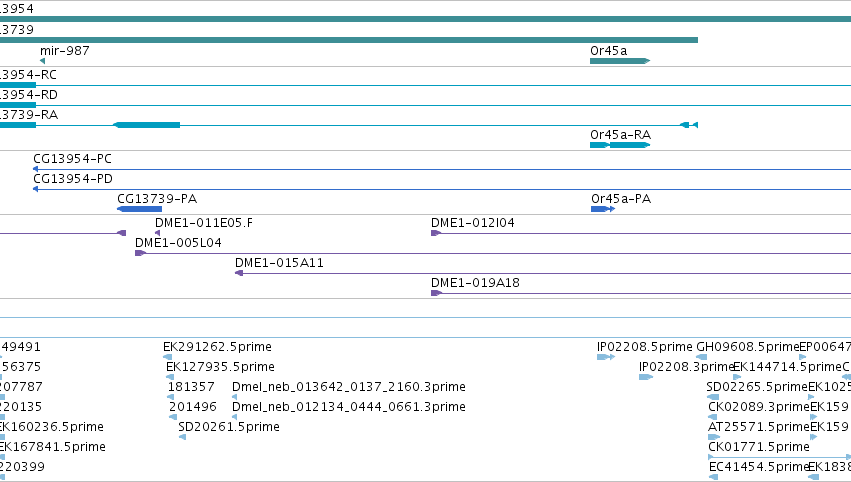
Task: Click Dmel_neb_012134_0444_0661.3prime label
Action: click(348, 407)
